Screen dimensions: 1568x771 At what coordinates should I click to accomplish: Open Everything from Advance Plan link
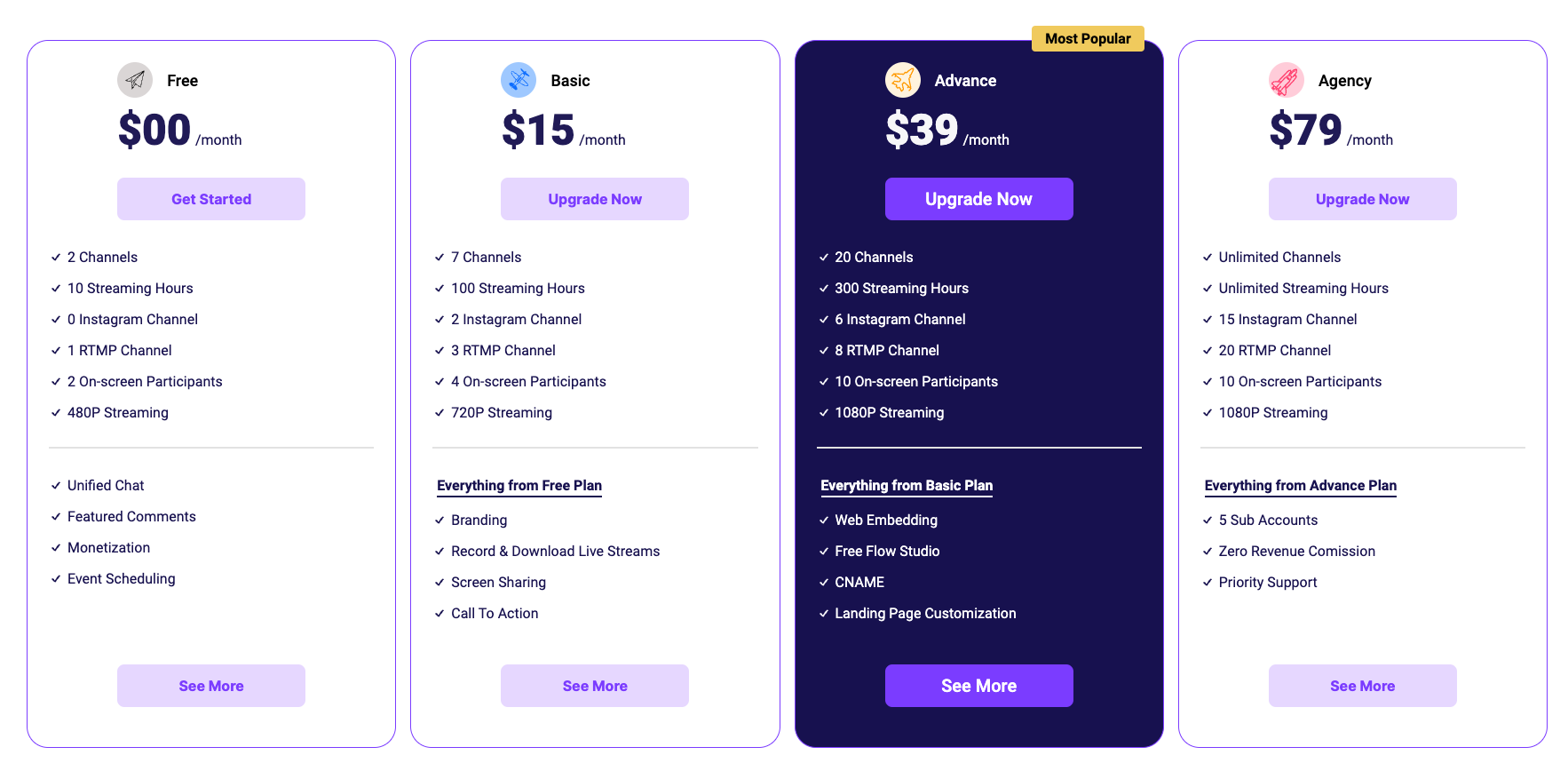coord(1300,486)
